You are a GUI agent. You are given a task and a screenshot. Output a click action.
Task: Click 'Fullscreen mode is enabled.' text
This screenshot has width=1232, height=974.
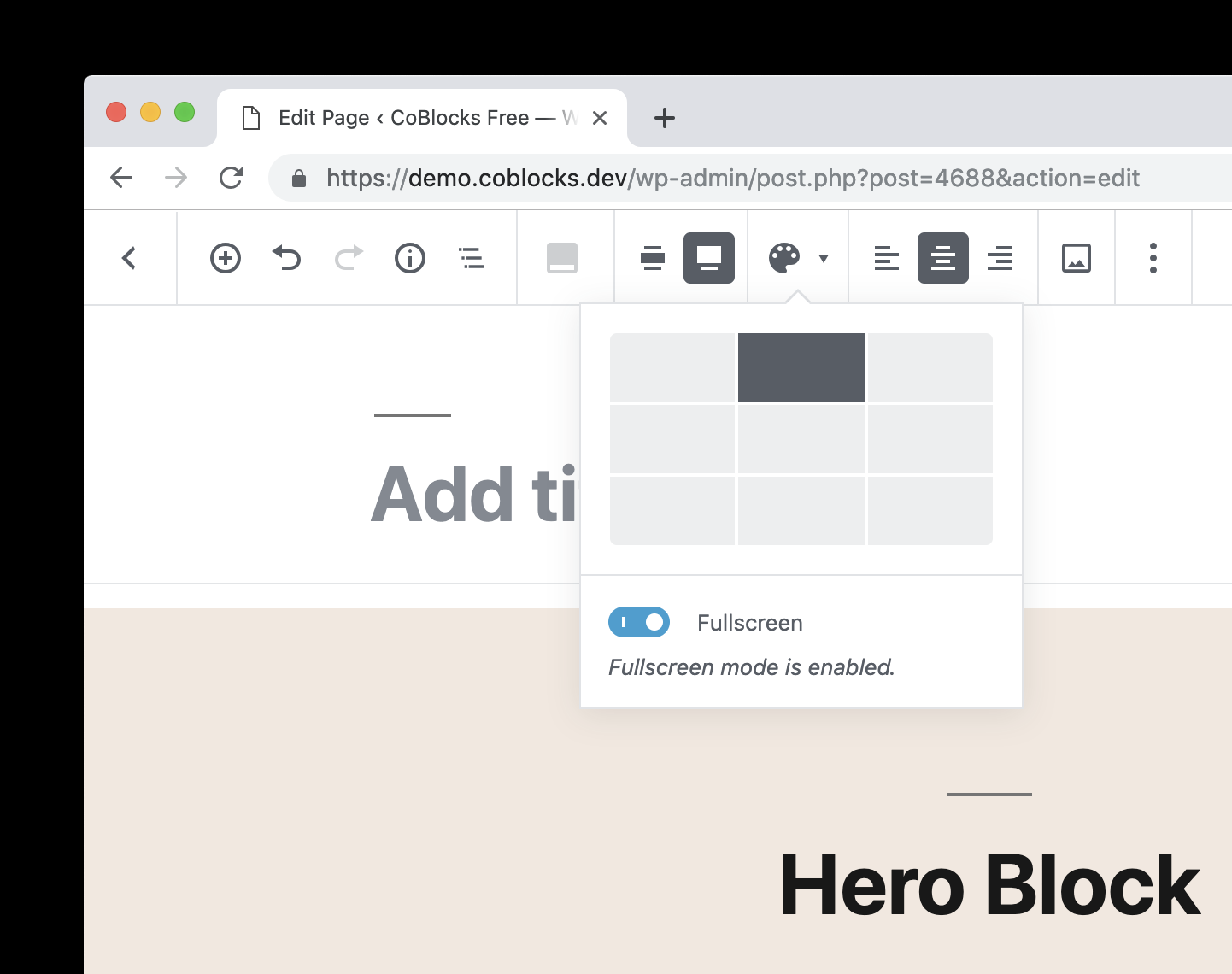752,667
